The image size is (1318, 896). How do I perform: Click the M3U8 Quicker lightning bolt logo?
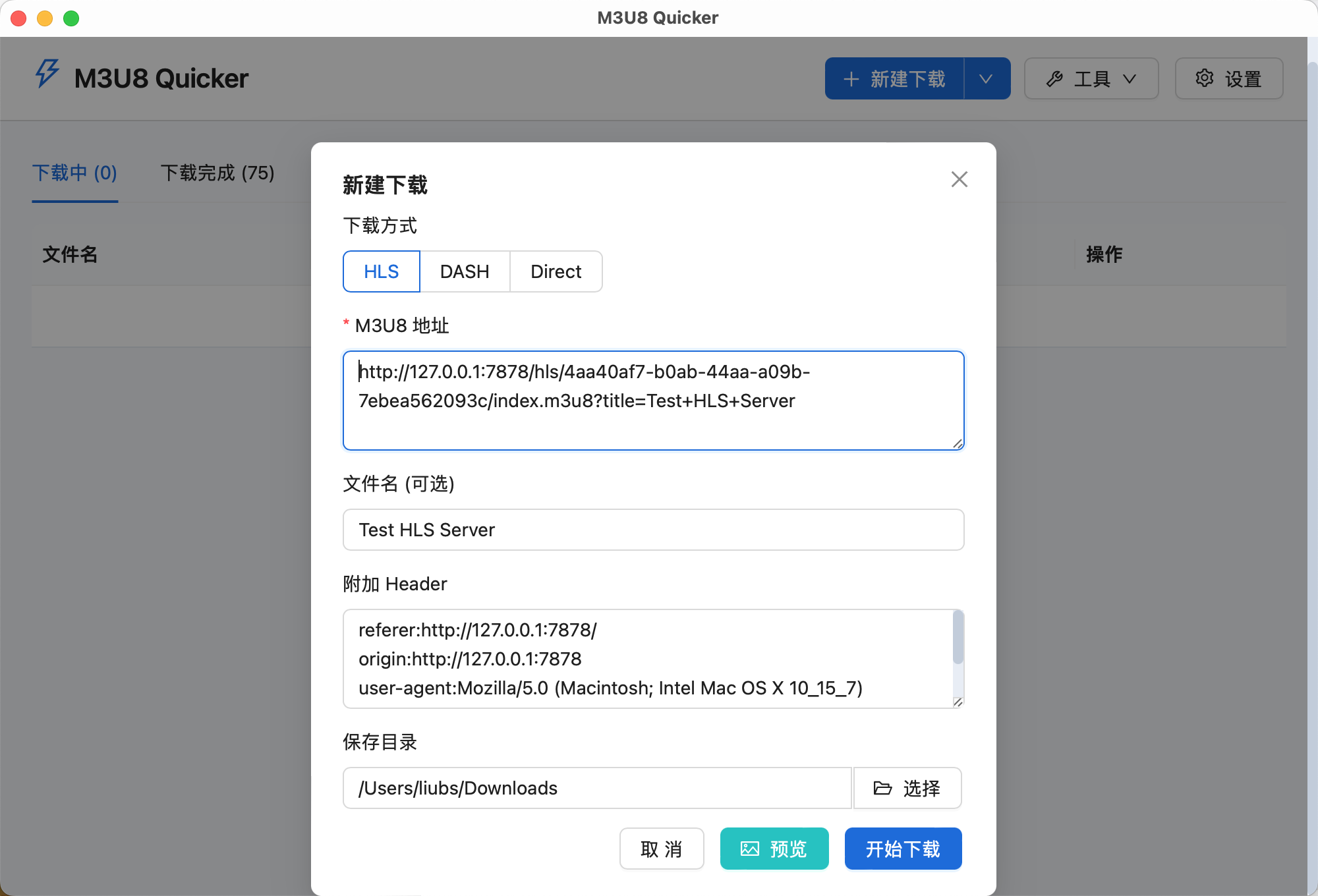coord(47,74)
